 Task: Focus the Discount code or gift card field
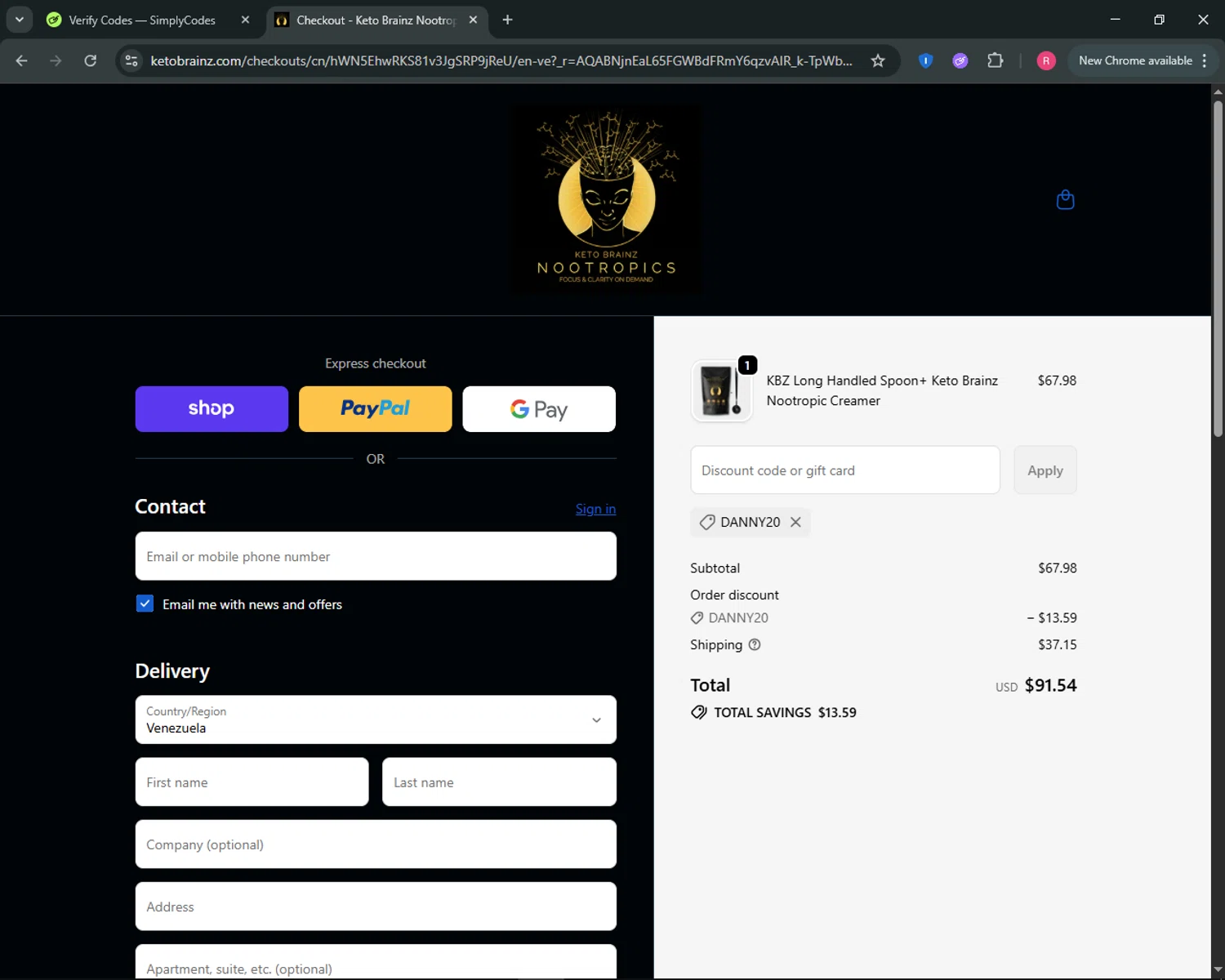pos(845,470)
